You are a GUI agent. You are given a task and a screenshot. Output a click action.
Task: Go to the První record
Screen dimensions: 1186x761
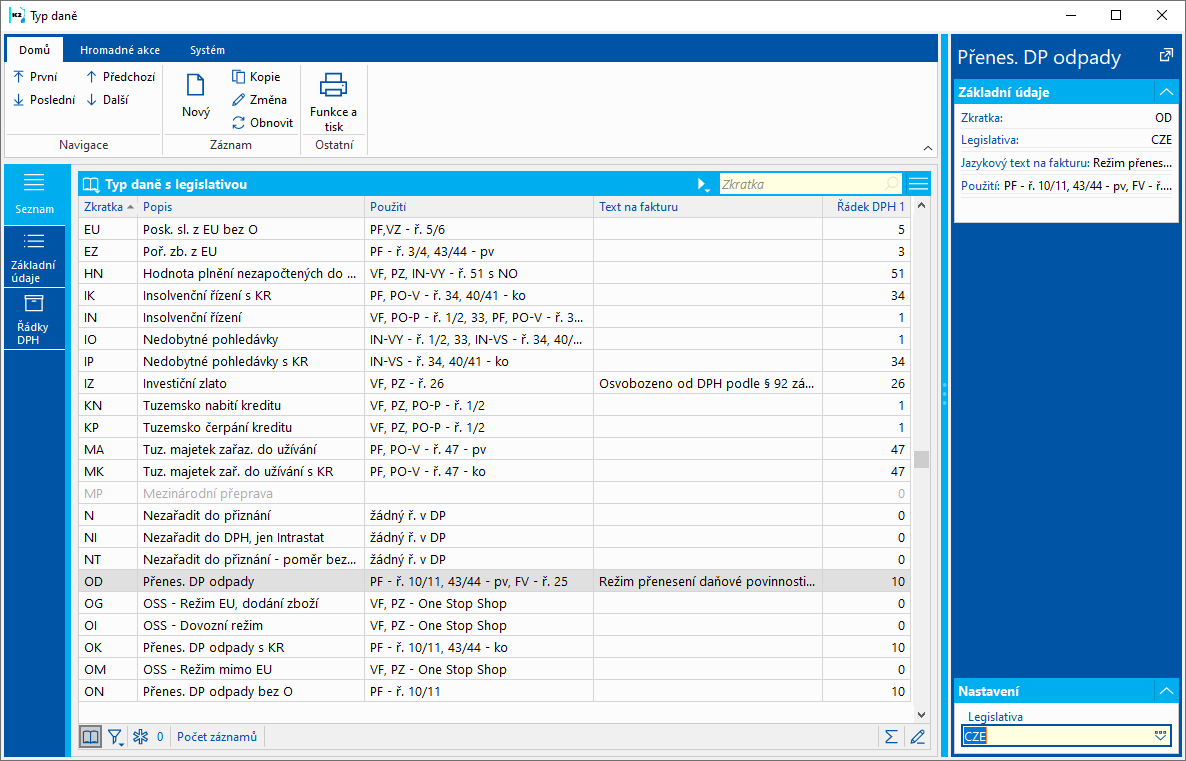pyautogui.click(x=35, y=76)
